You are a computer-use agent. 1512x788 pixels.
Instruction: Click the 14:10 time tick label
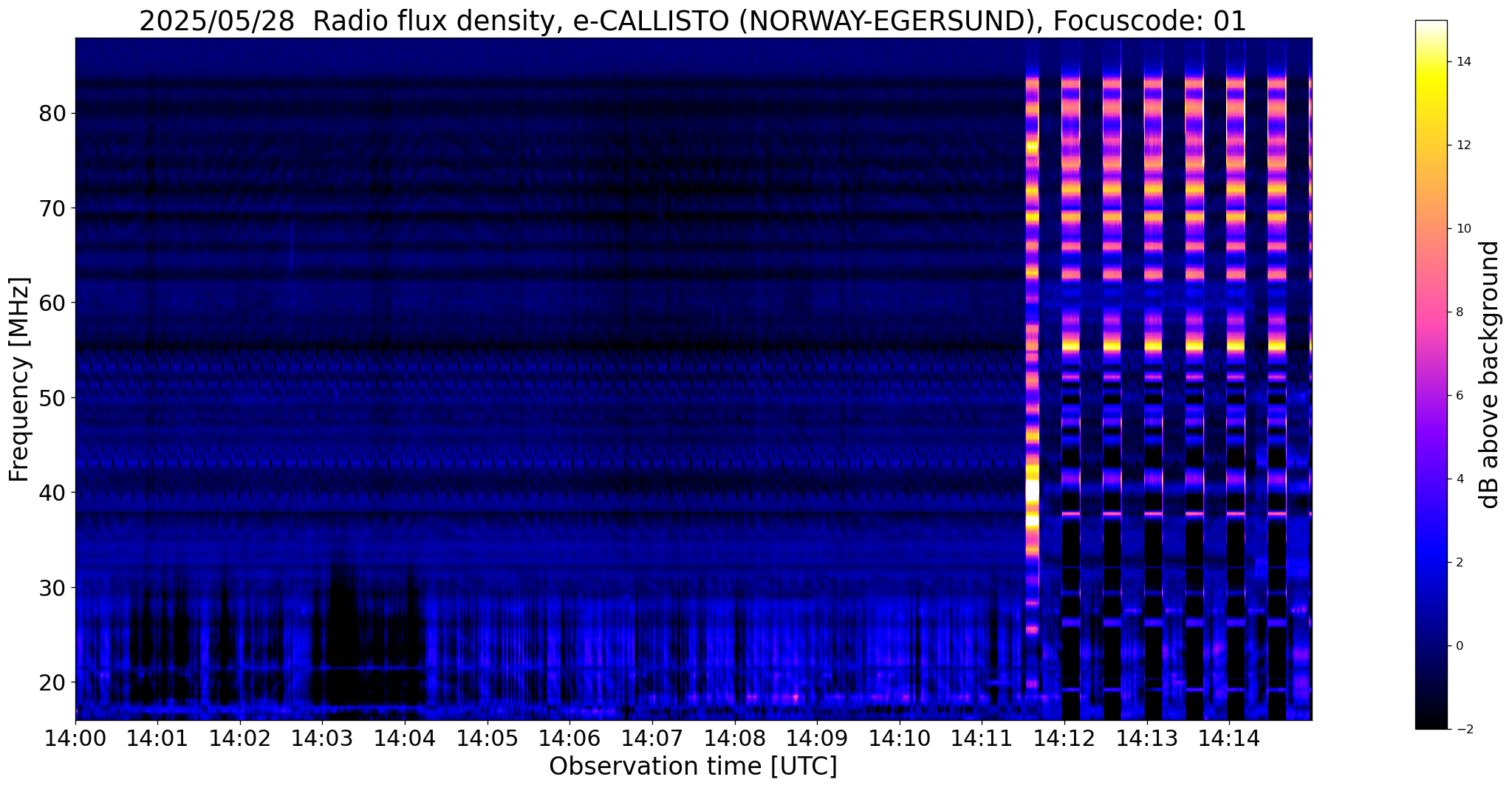pos(900,738)
